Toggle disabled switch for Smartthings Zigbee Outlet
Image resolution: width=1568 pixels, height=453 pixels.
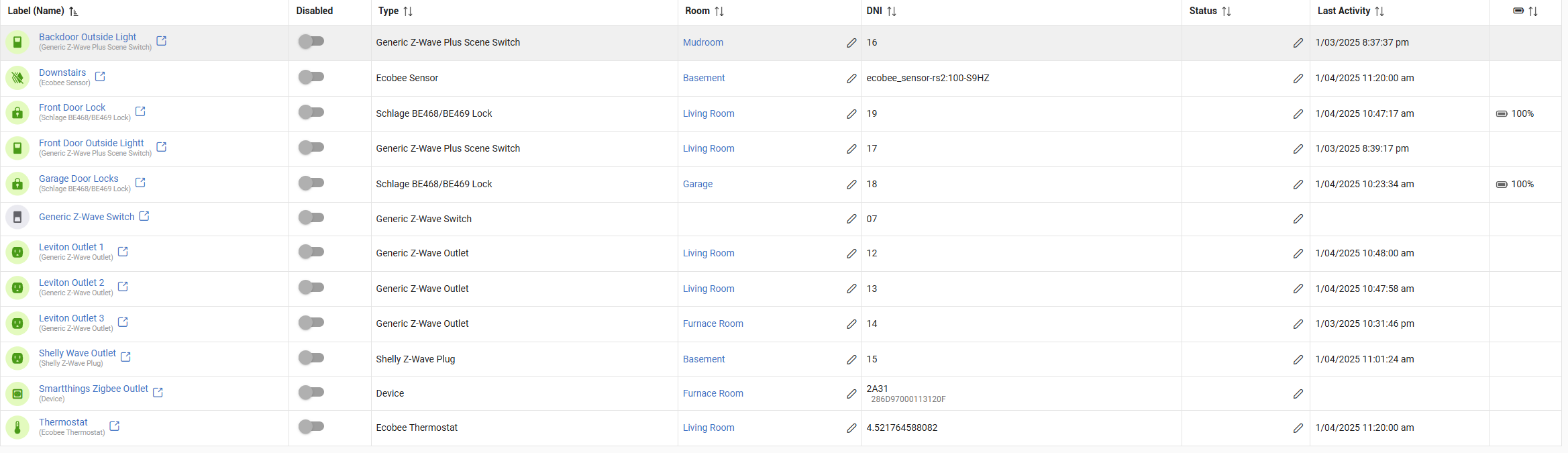(x=311, y=392)
